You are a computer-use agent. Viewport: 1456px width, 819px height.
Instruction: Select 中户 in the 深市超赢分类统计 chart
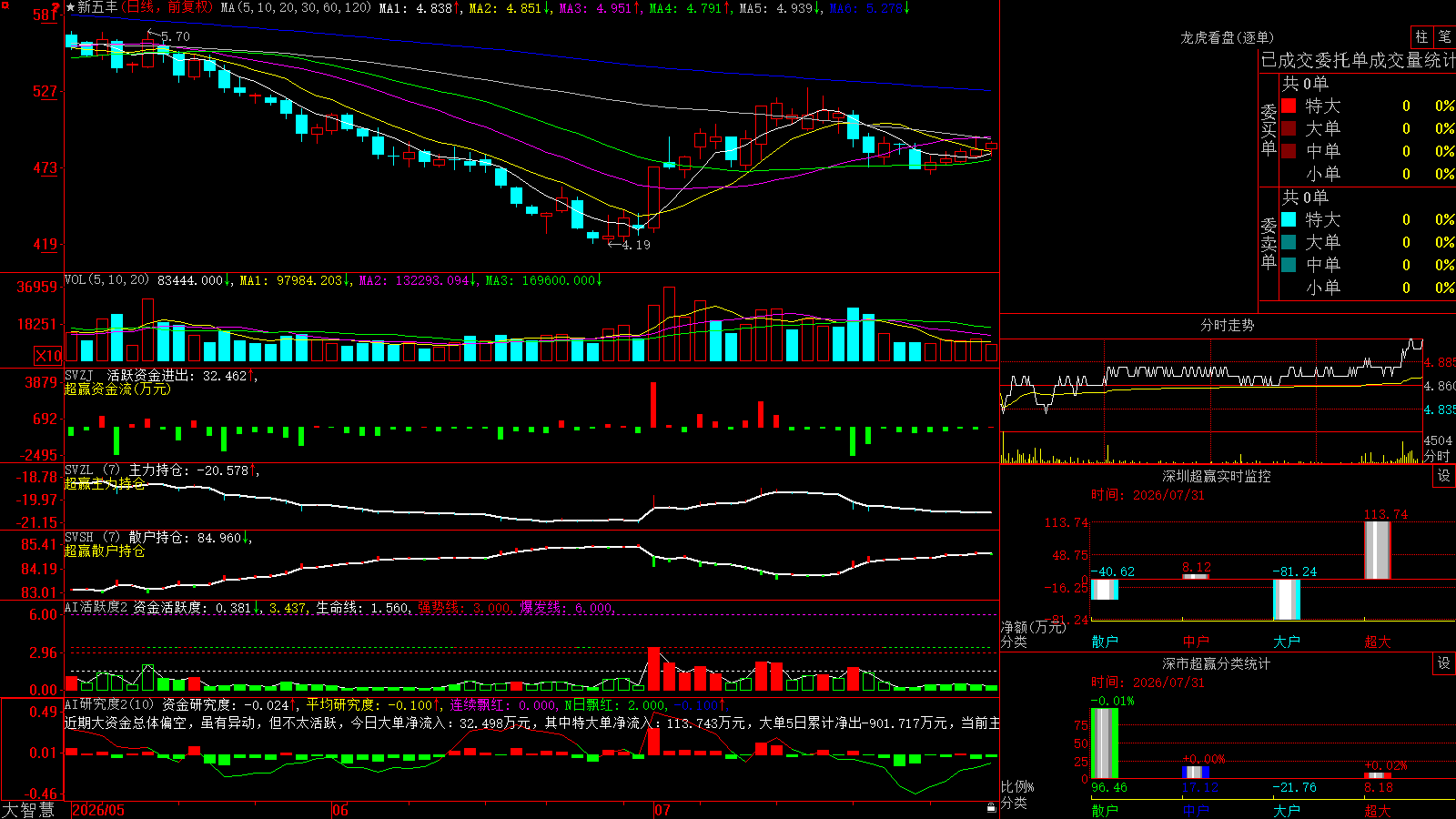1196,810
